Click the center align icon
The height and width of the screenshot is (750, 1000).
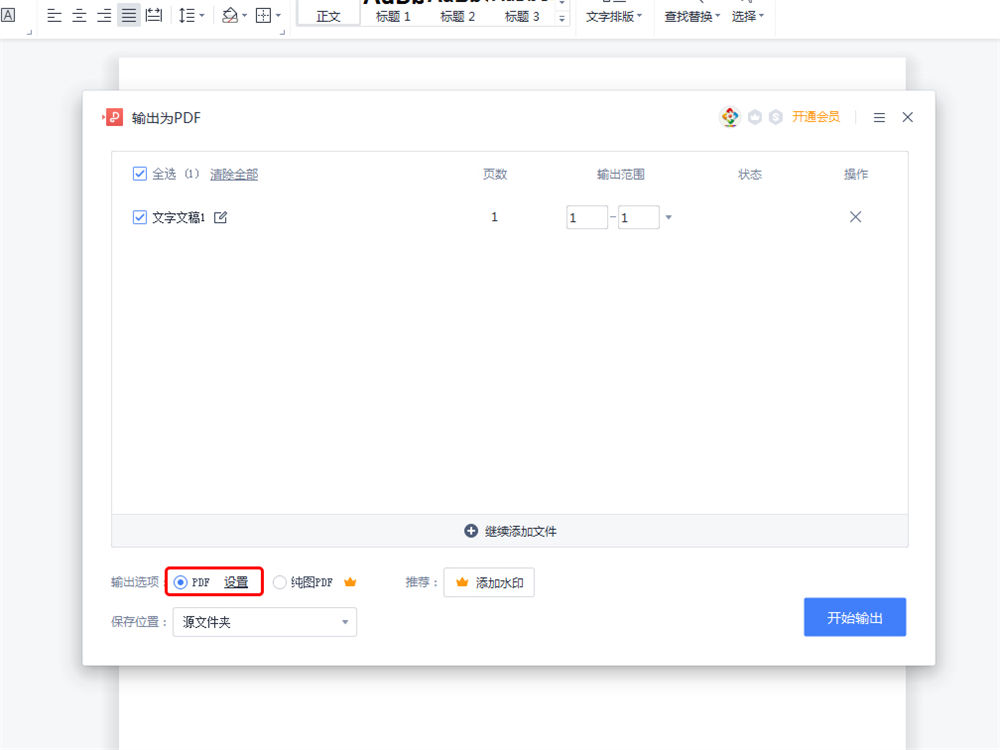79,16
